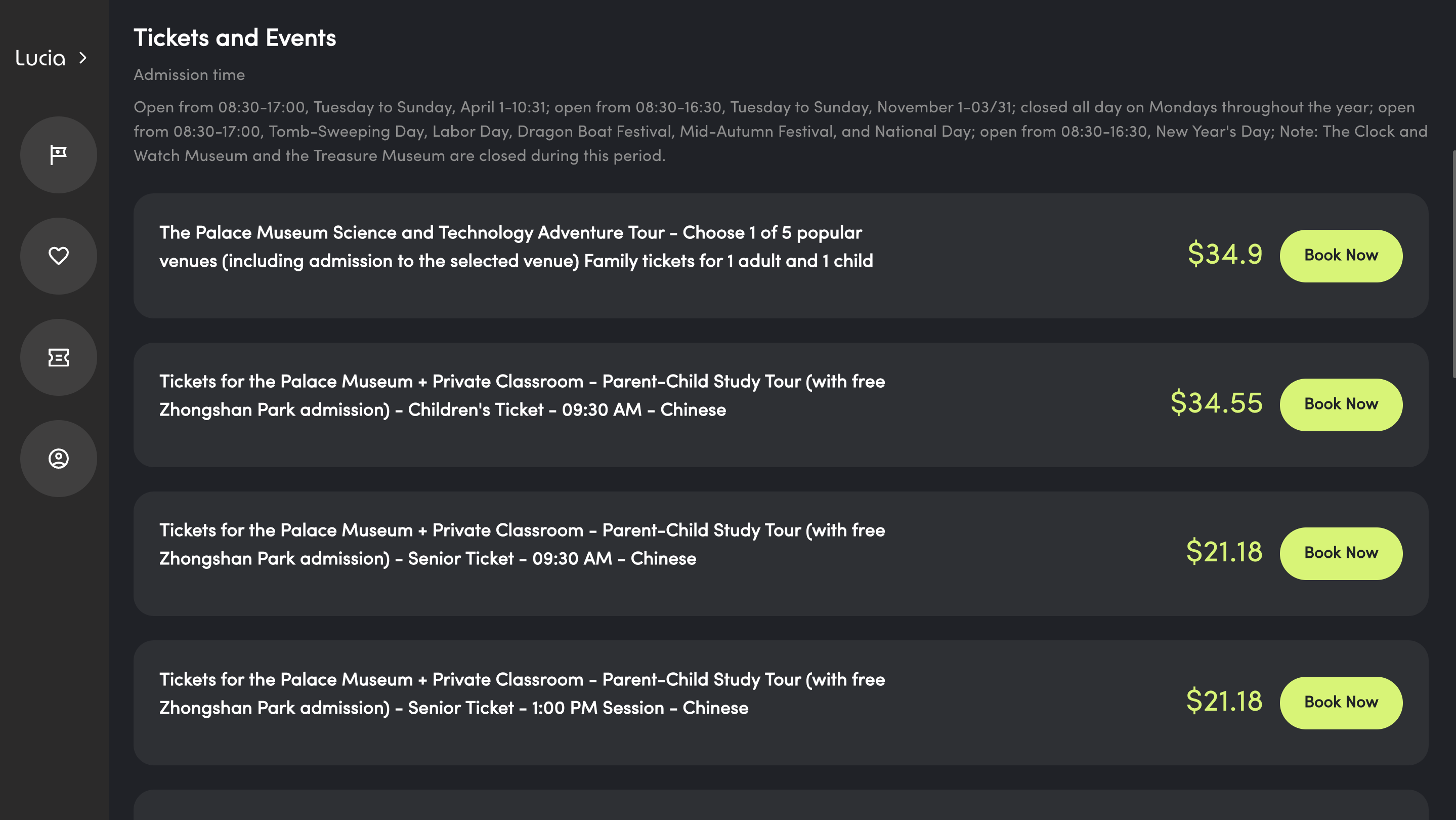Viewport: 1456px width, 820px height.
Task: Select the Science and Technology Adventure Tour title
Action: 516,247
